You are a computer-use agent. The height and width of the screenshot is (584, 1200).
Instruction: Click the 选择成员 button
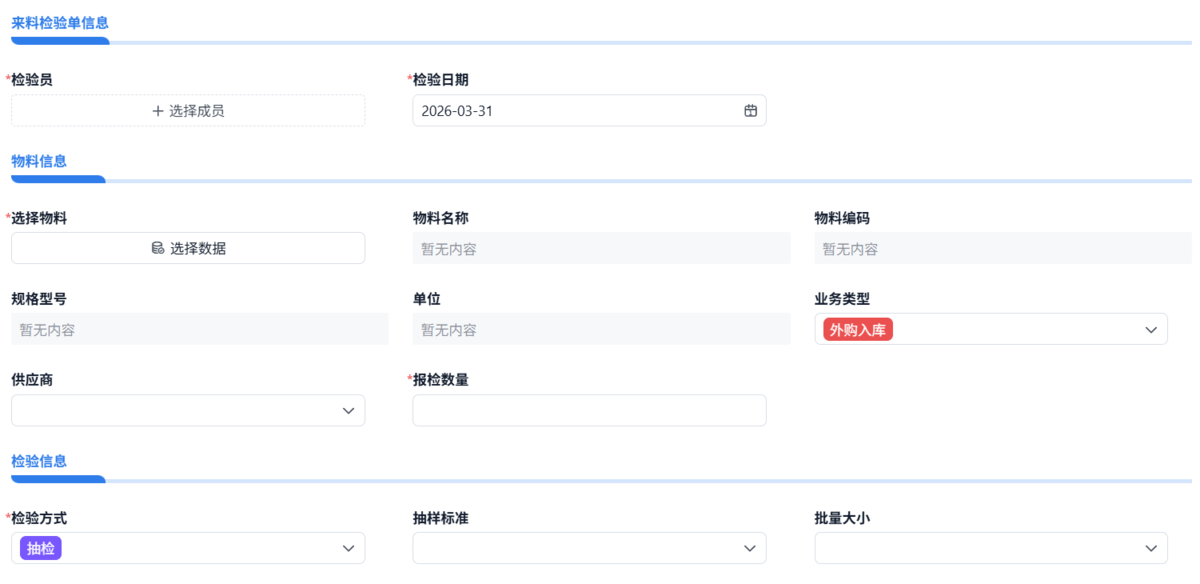point(188,109)
